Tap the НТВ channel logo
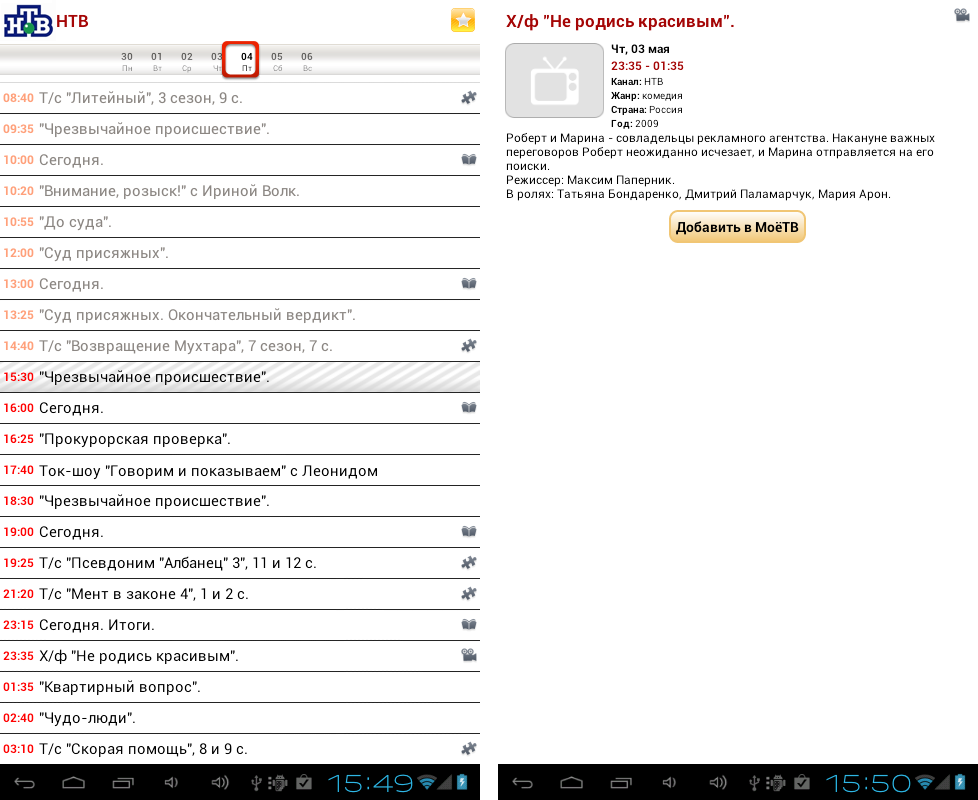Viewport: 978px width, 800px height. coord(28,21)
